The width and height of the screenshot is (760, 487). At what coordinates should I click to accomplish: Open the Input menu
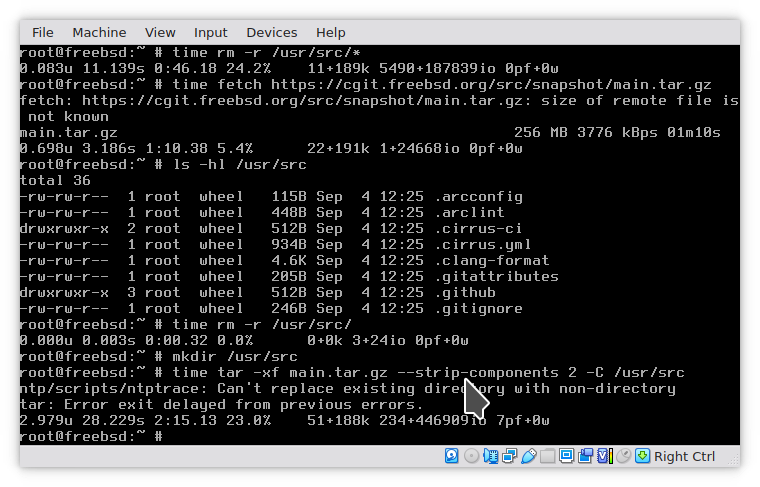point(211,33)
